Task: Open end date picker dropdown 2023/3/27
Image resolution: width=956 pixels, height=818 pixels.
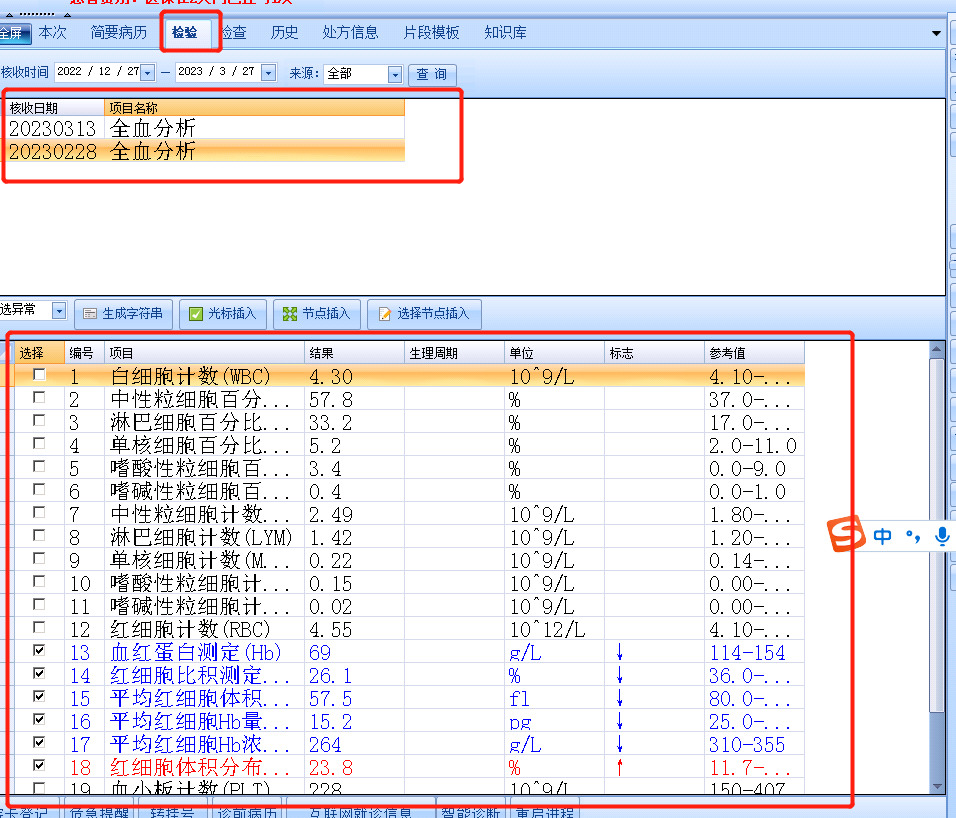Action: click(268, 73)
